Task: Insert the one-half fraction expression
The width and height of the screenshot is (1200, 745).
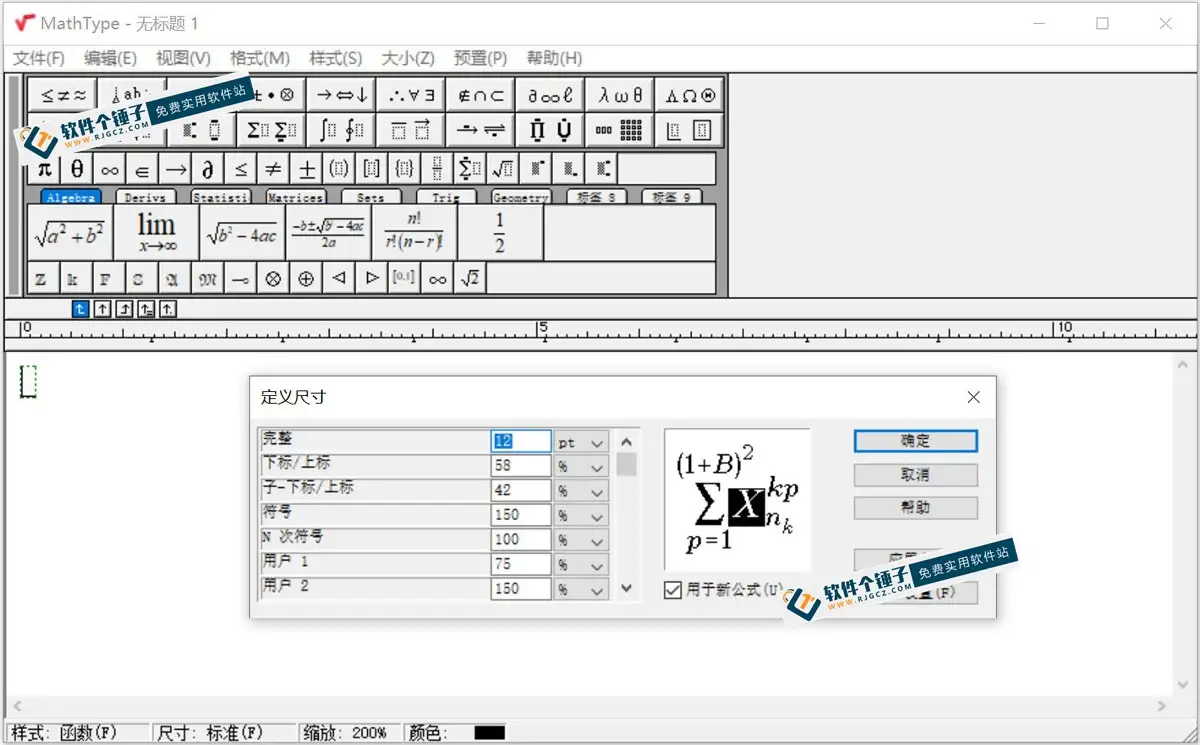Action: (500, 233)
